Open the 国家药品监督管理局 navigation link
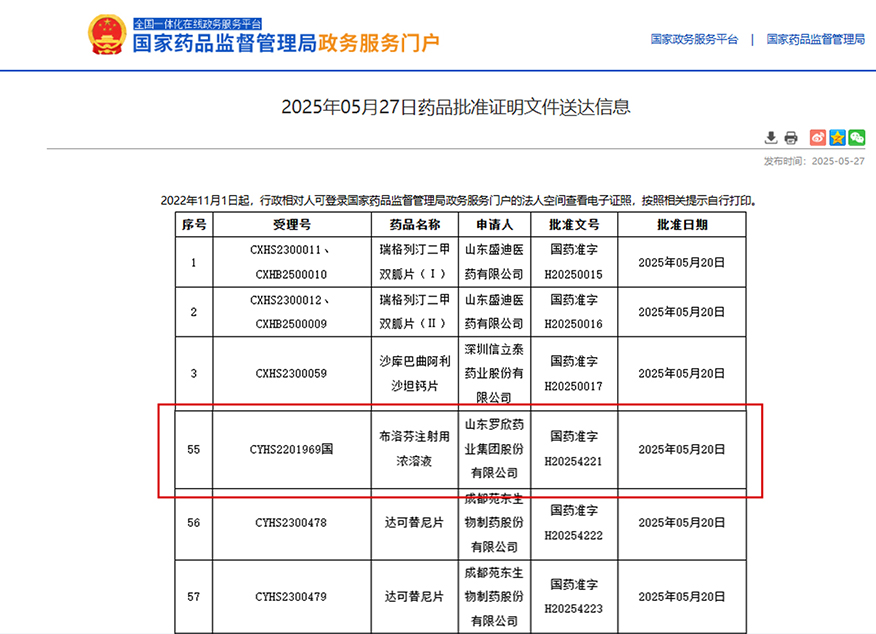 [814, 40]
